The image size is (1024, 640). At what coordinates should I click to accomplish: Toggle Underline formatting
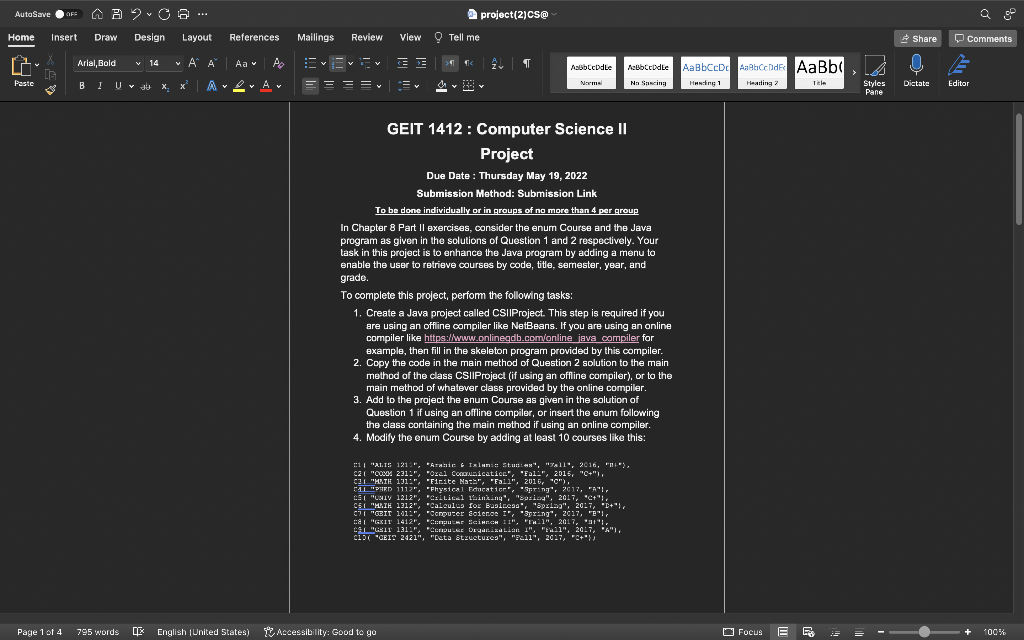tap(118, 86)
